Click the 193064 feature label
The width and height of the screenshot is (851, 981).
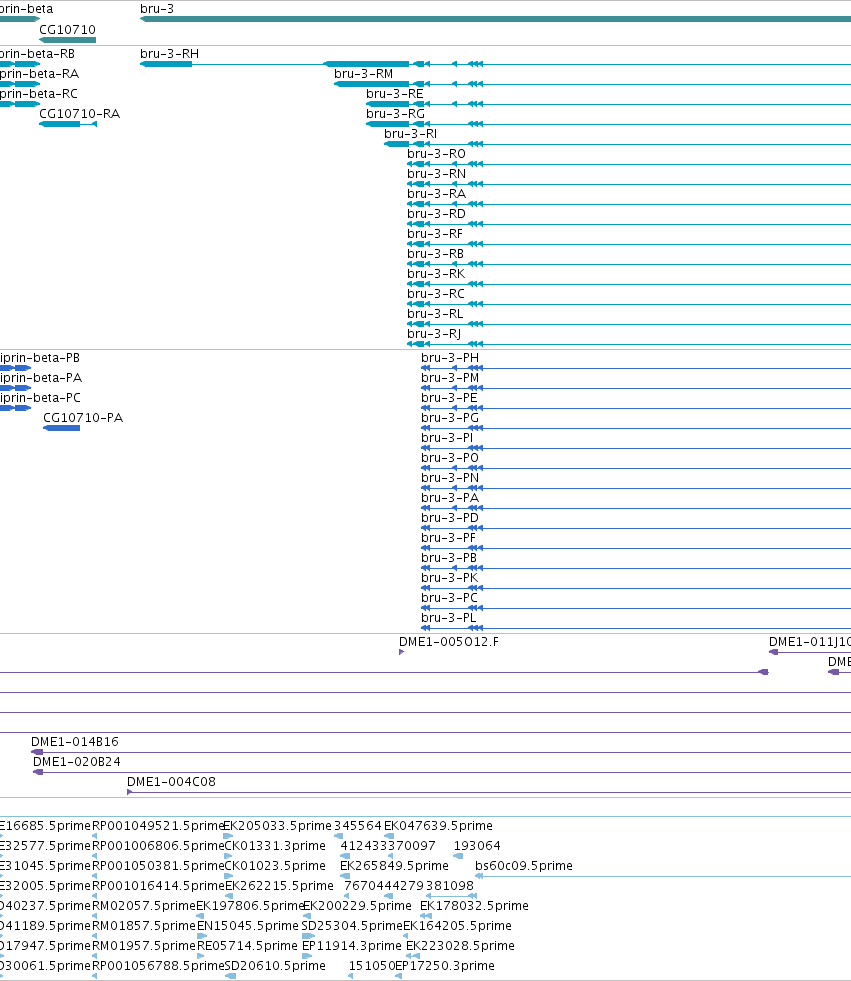point(477,846)
